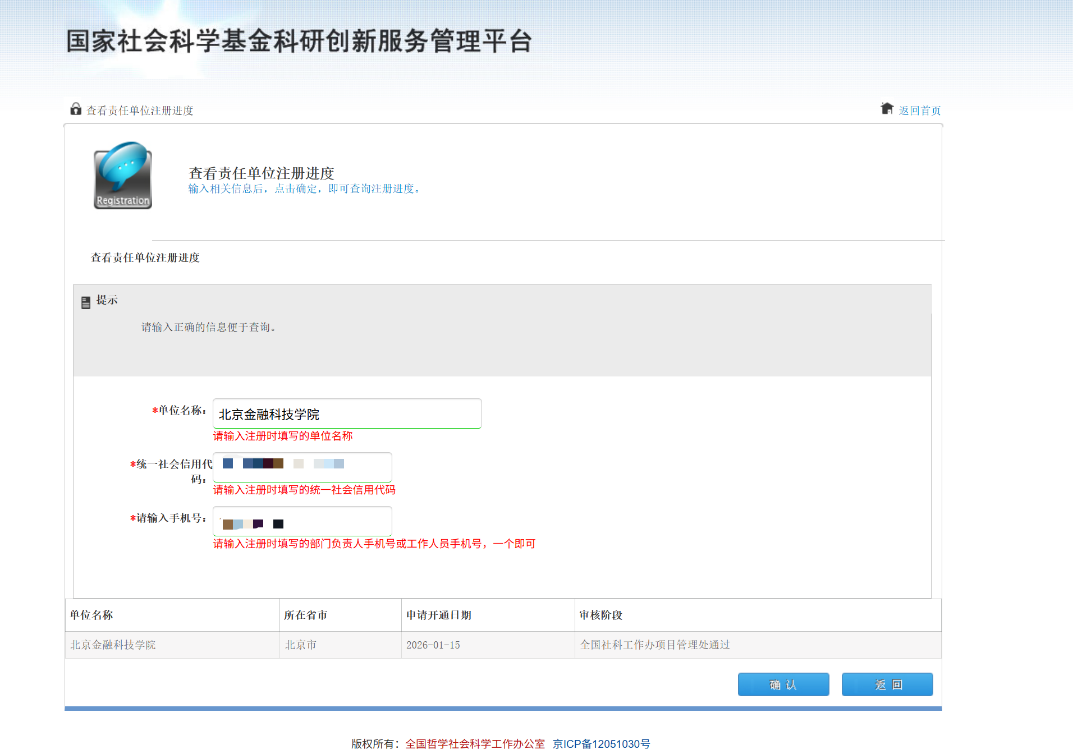This screenshot has height=754, width=1073.
Task: Click the home icon beside 返回首页
Action: tap(886, 109)
